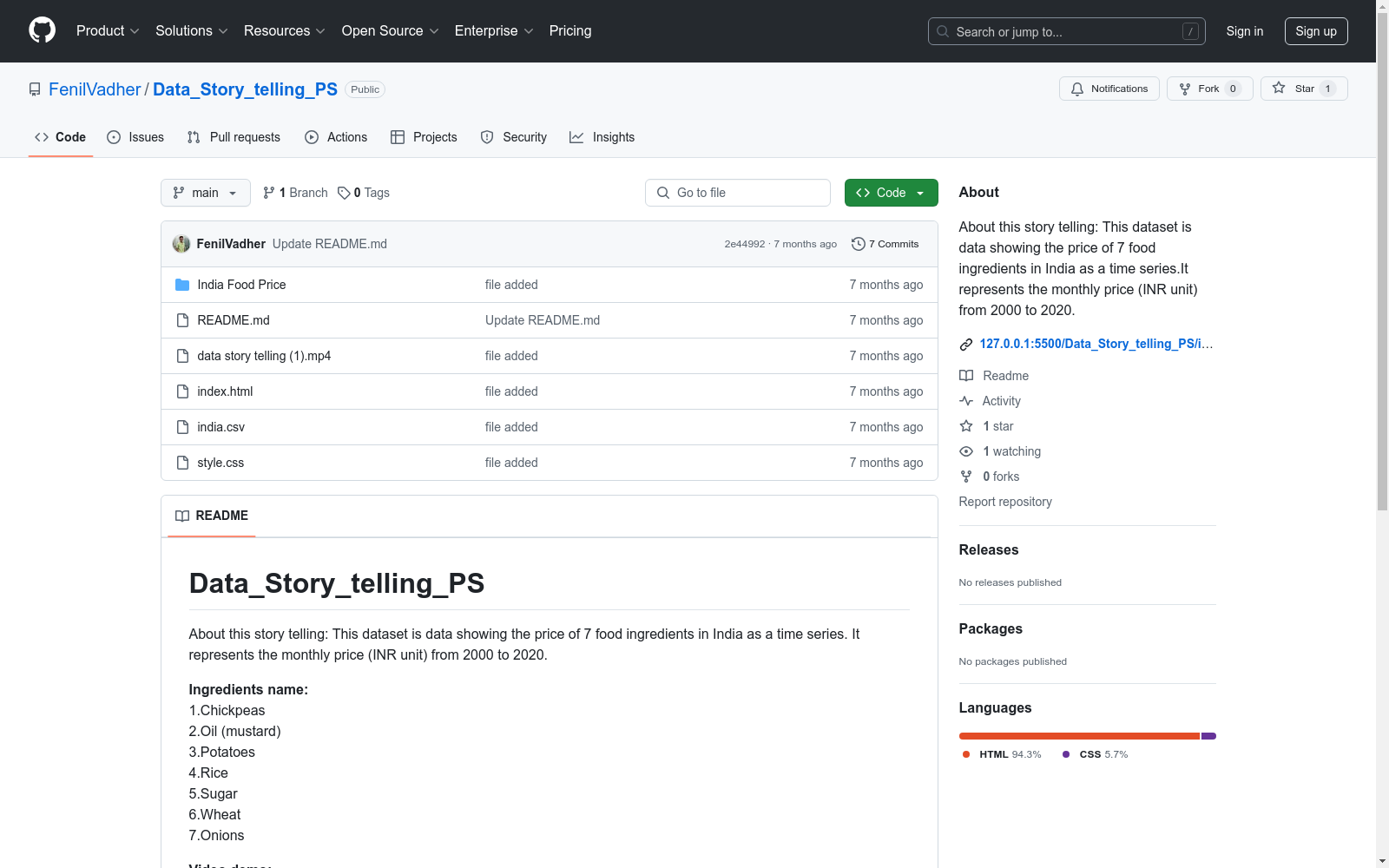Click the orange HTML segment of language bar
This screenshot has height=868, width=1389.
[x=1079, y=736]
